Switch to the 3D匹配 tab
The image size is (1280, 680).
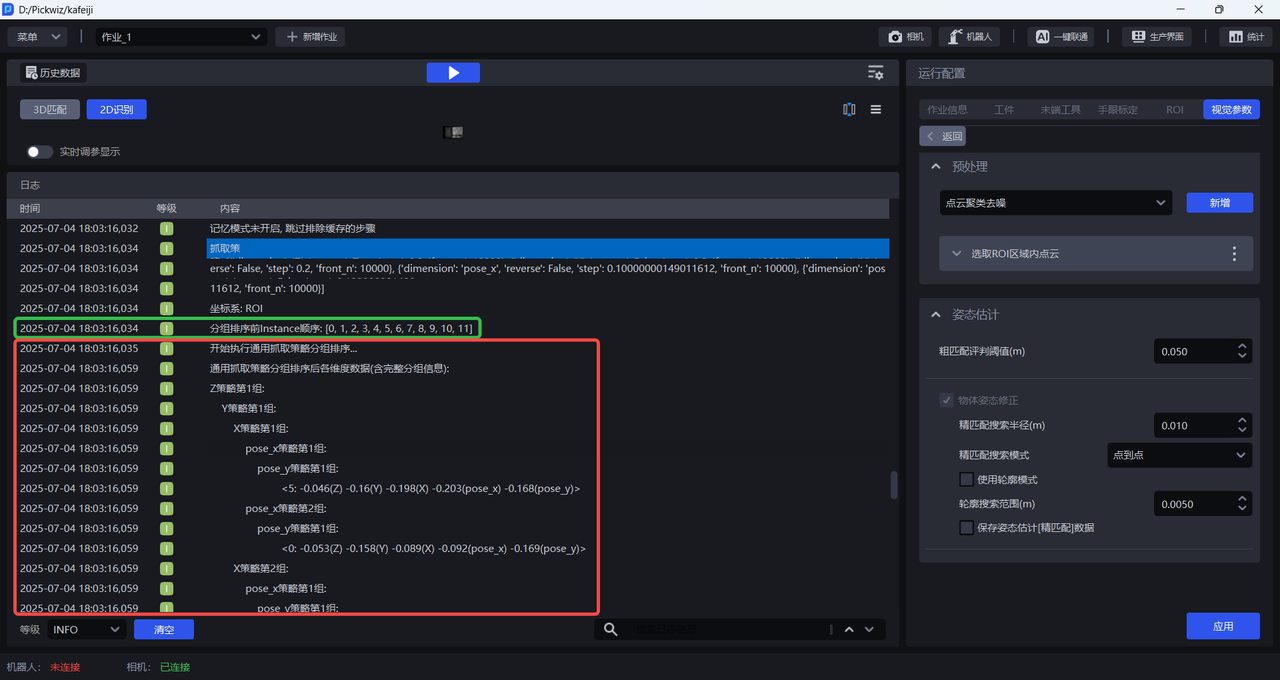coord(50,110)
